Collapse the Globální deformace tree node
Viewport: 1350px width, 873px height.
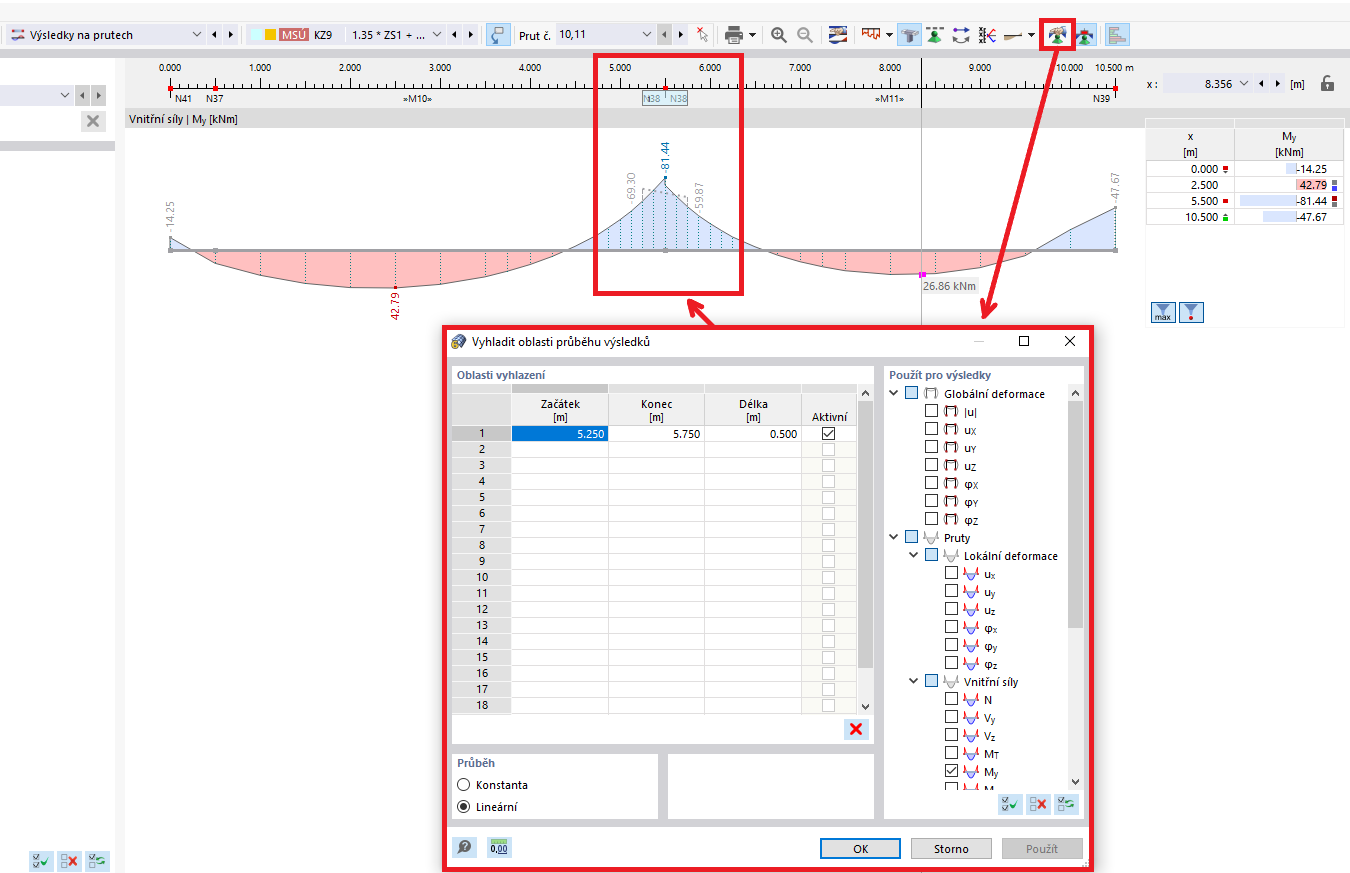pos(894,393)
